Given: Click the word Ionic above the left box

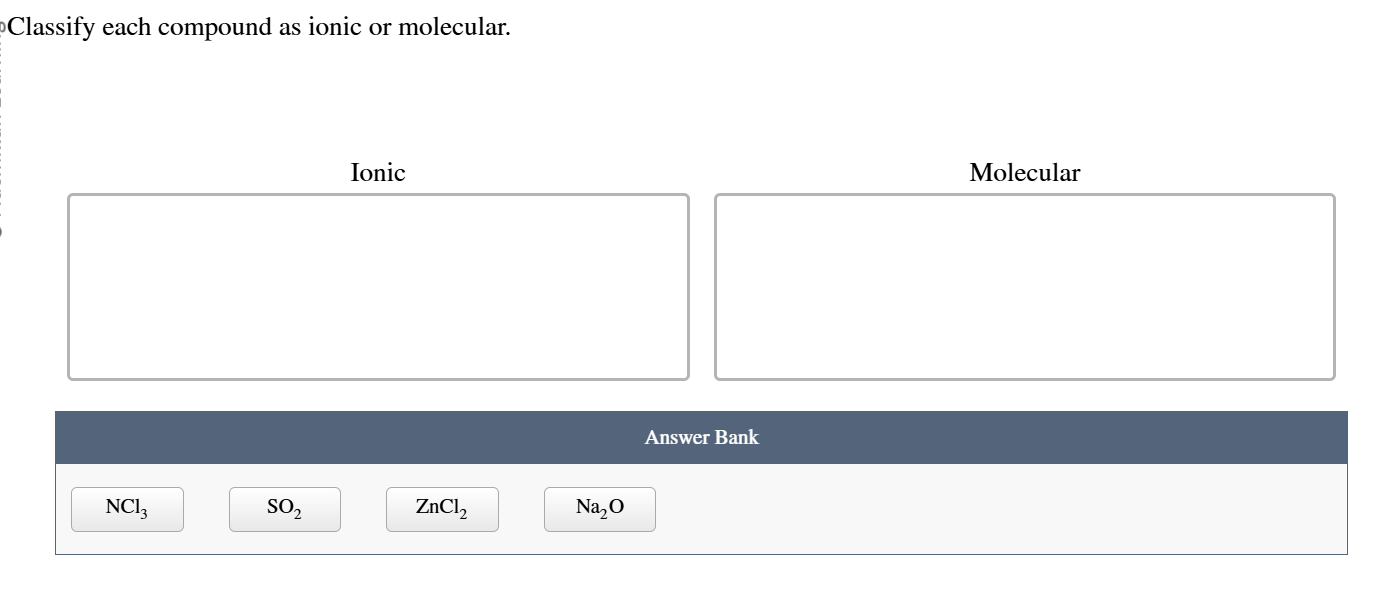Looking at the screenshot, I should (376, 172).
